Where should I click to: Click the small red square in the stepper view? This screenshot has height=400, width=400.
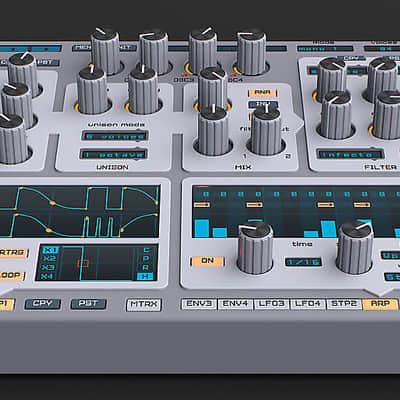(83, 264)
